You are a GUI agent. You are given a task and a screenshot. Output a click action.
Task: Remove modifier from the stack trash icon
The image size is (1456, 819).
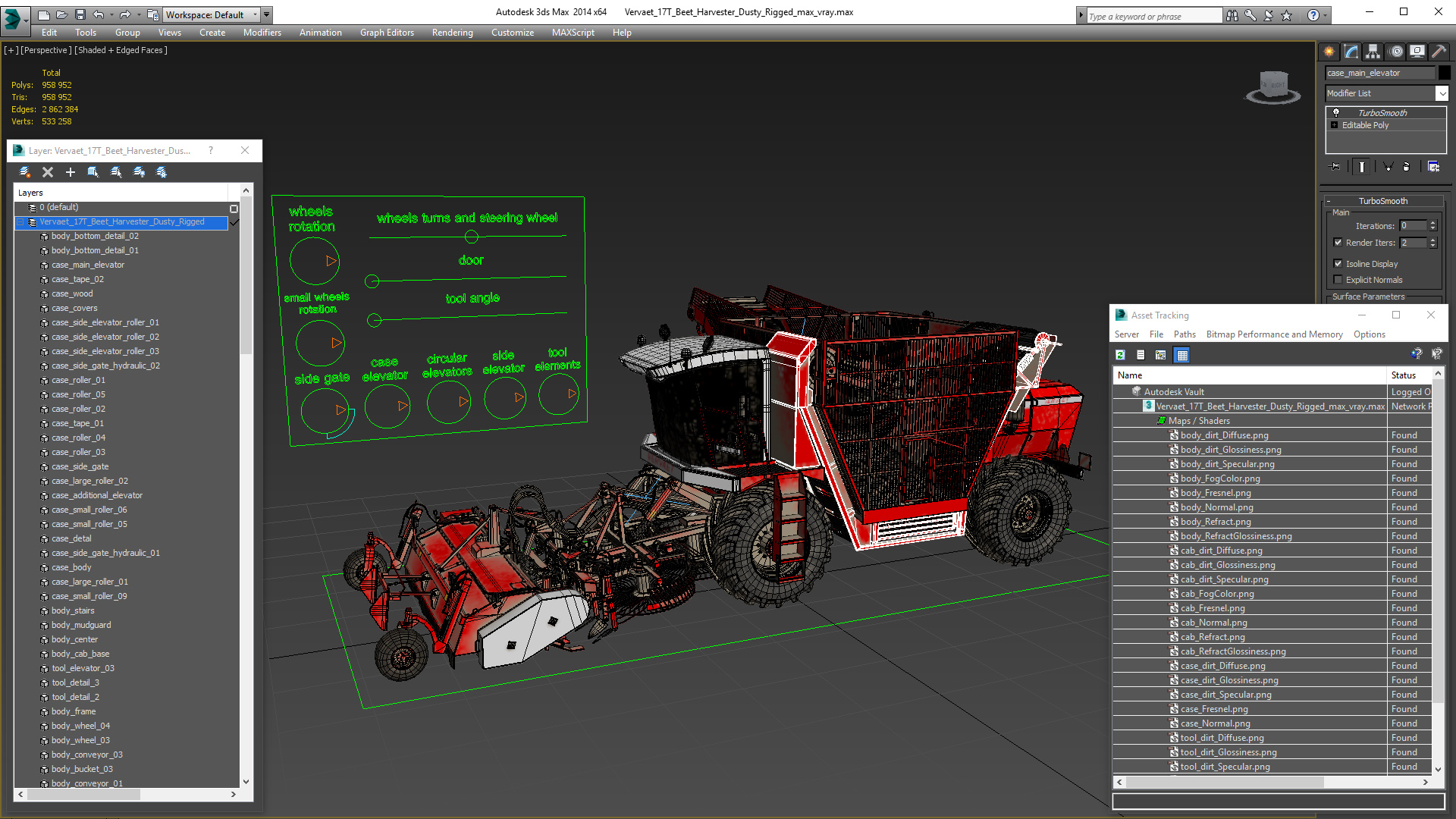click(x=1407, y=167)
